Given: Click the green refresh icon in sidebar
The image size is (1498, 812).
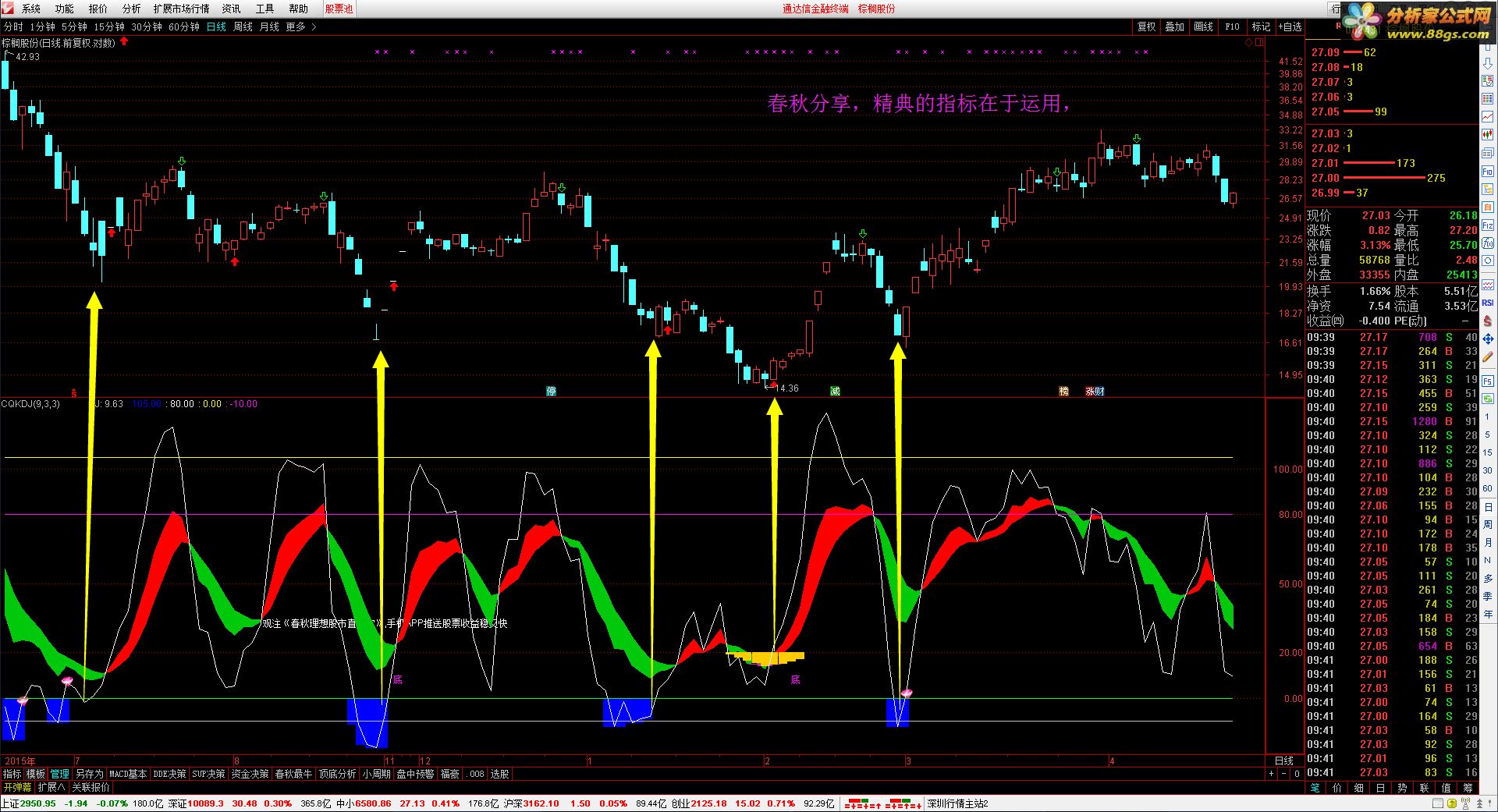Looking at the screenshot, I should click(1488, 399).
